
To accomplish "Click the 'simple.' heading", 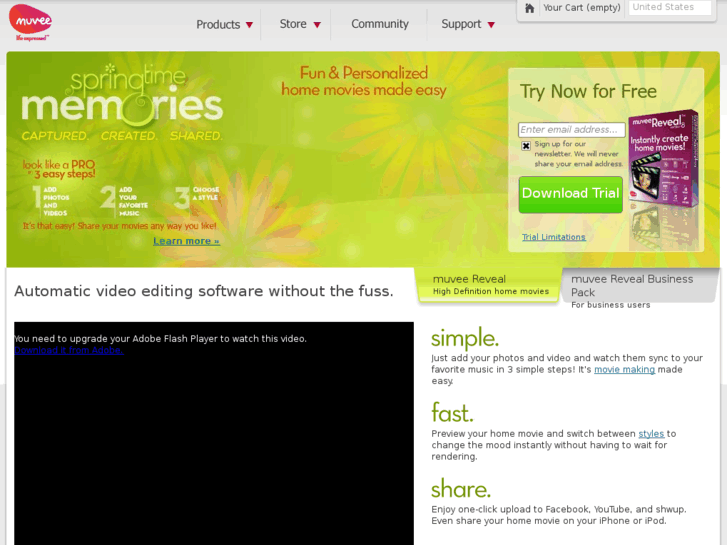I will click(x=465, y=338).
